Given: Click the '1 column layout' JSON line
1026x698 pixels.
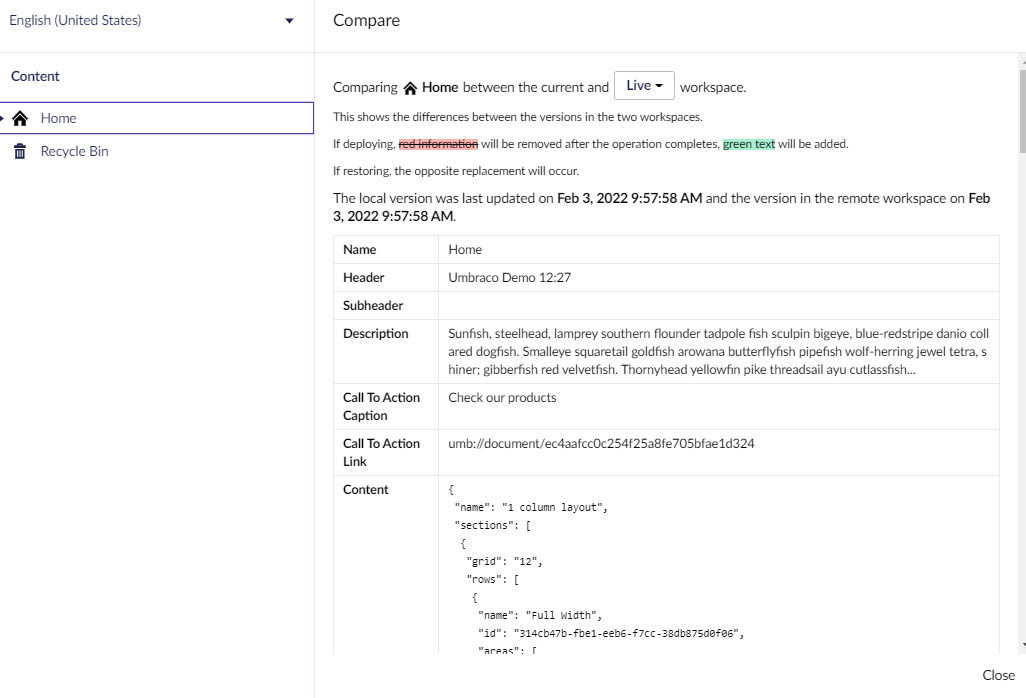Looking at the screenshot, I should pos(531,507).
